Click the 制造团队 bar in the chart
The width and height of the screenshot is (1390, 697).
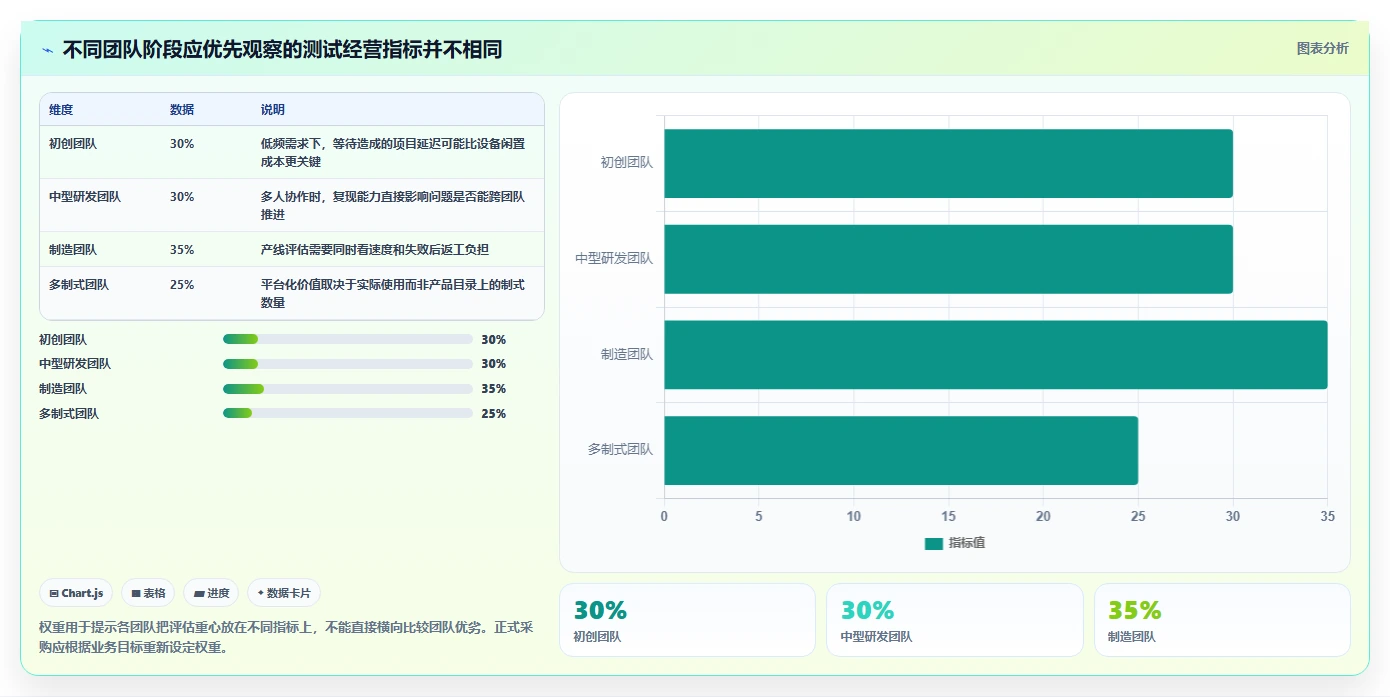click(996, 354)
